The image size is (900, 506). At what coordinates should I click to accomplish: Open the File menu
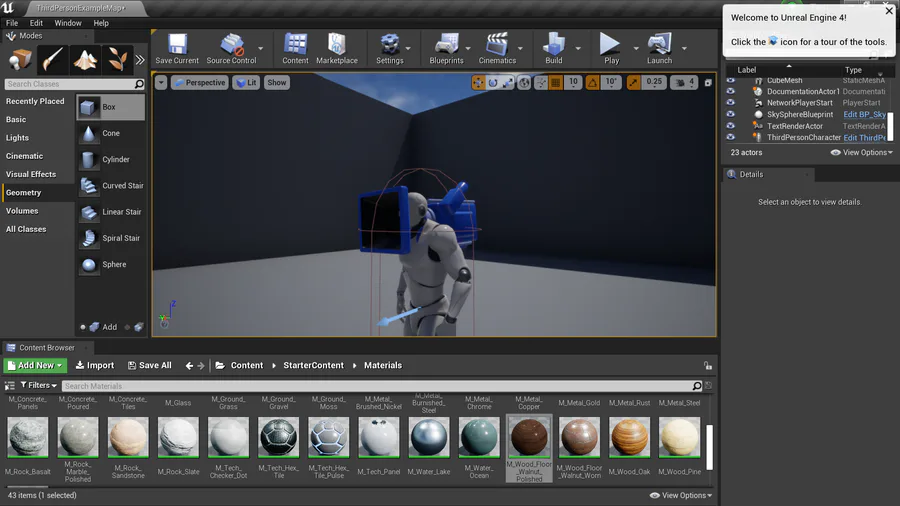tap(12, 23)
